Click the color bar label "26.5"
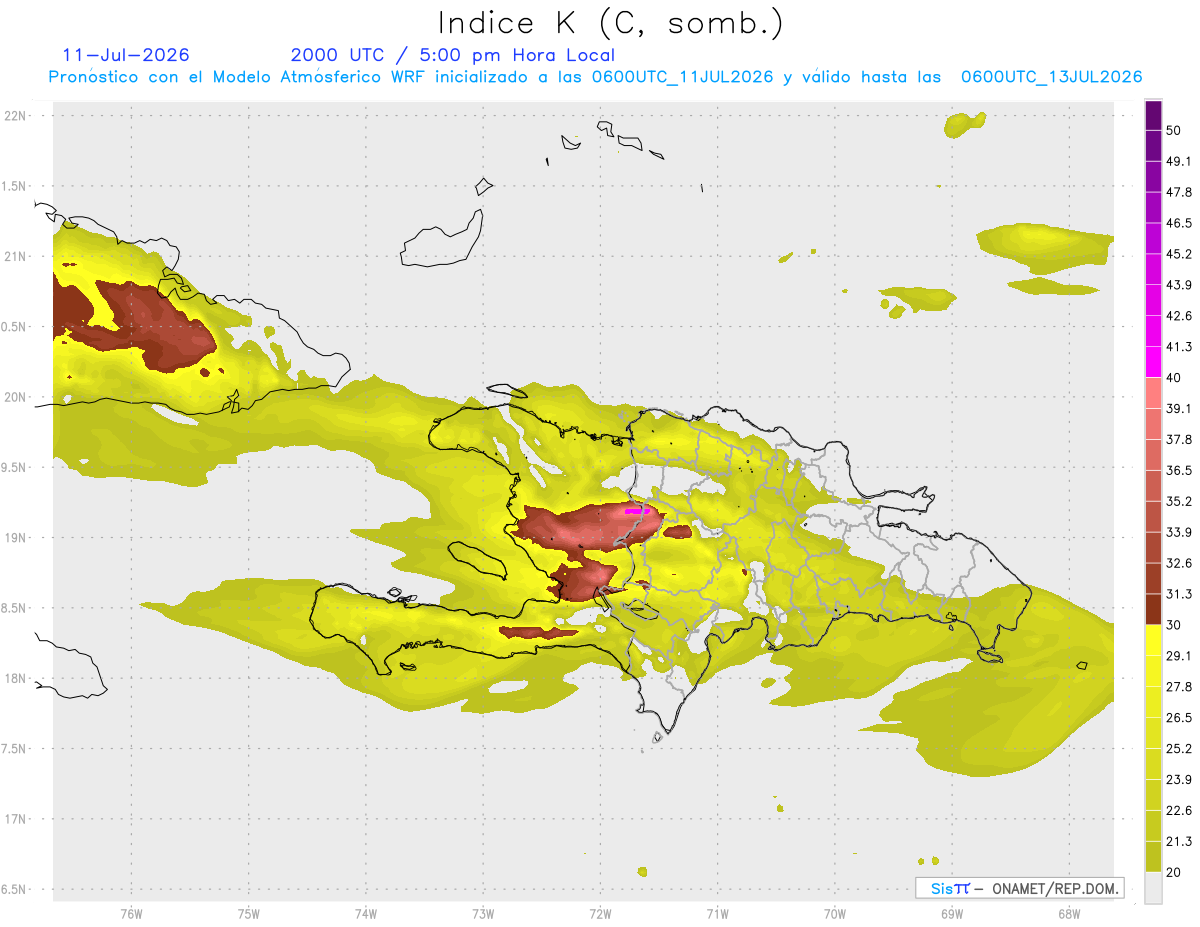Viewport: 1200px width, 927px height. [1179, 717]
